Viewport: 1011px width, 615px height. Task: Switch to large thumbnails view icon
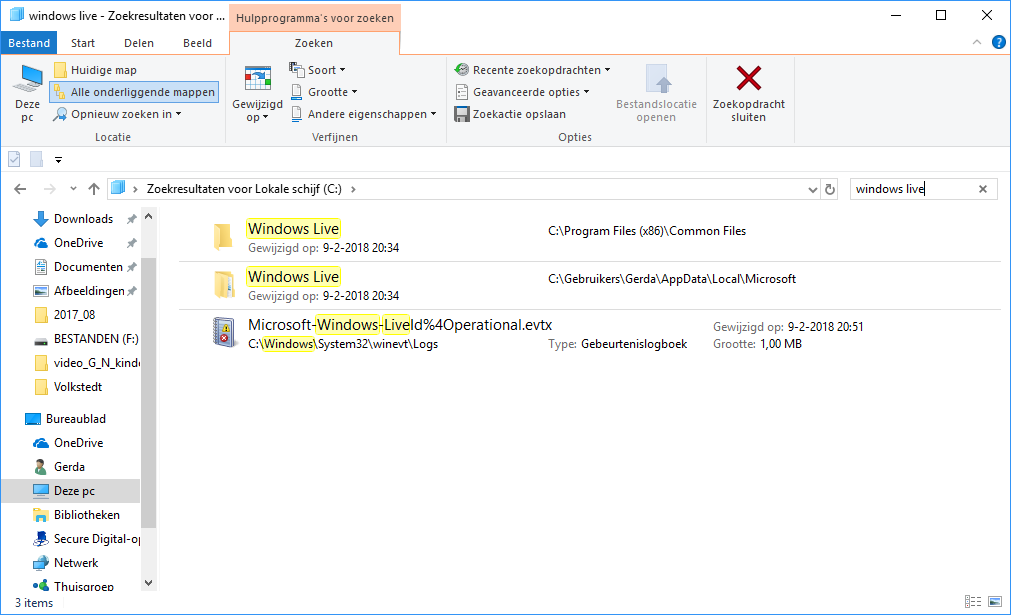(995, 601)
